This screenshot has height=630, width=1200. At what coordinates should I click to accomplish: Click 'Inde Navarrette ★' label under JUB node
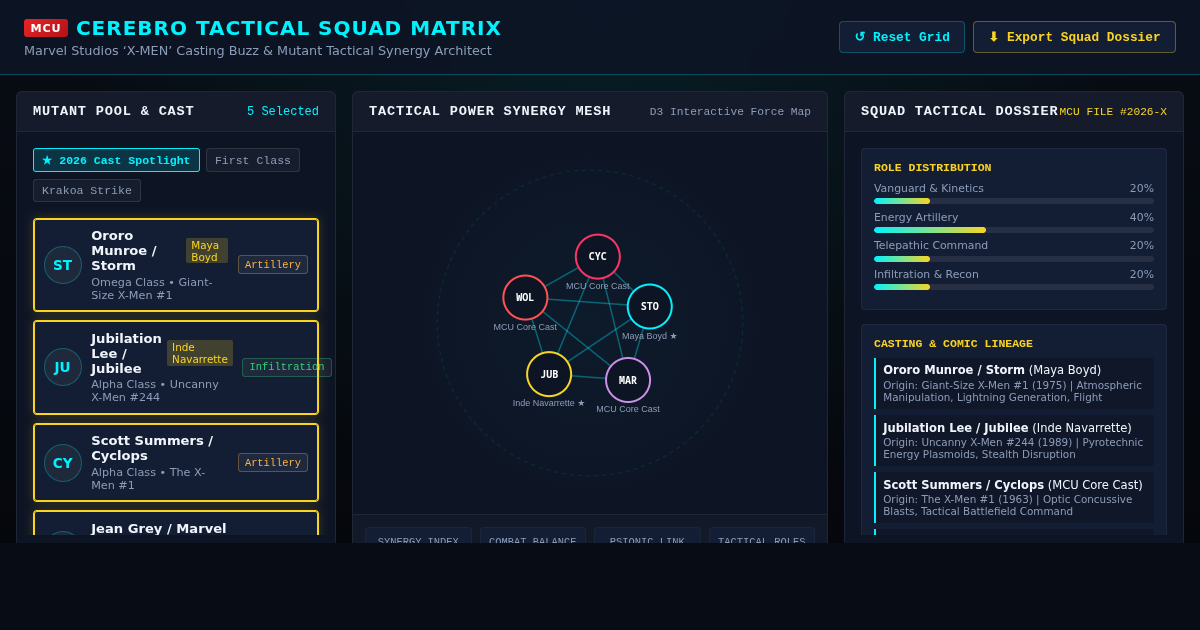point(549,403)
